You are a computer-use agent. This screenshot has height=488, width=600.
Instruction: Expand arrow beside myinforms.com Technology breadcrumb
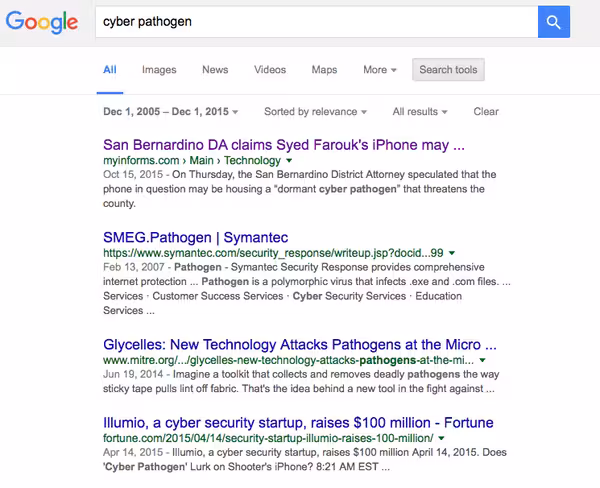(289, 160)
